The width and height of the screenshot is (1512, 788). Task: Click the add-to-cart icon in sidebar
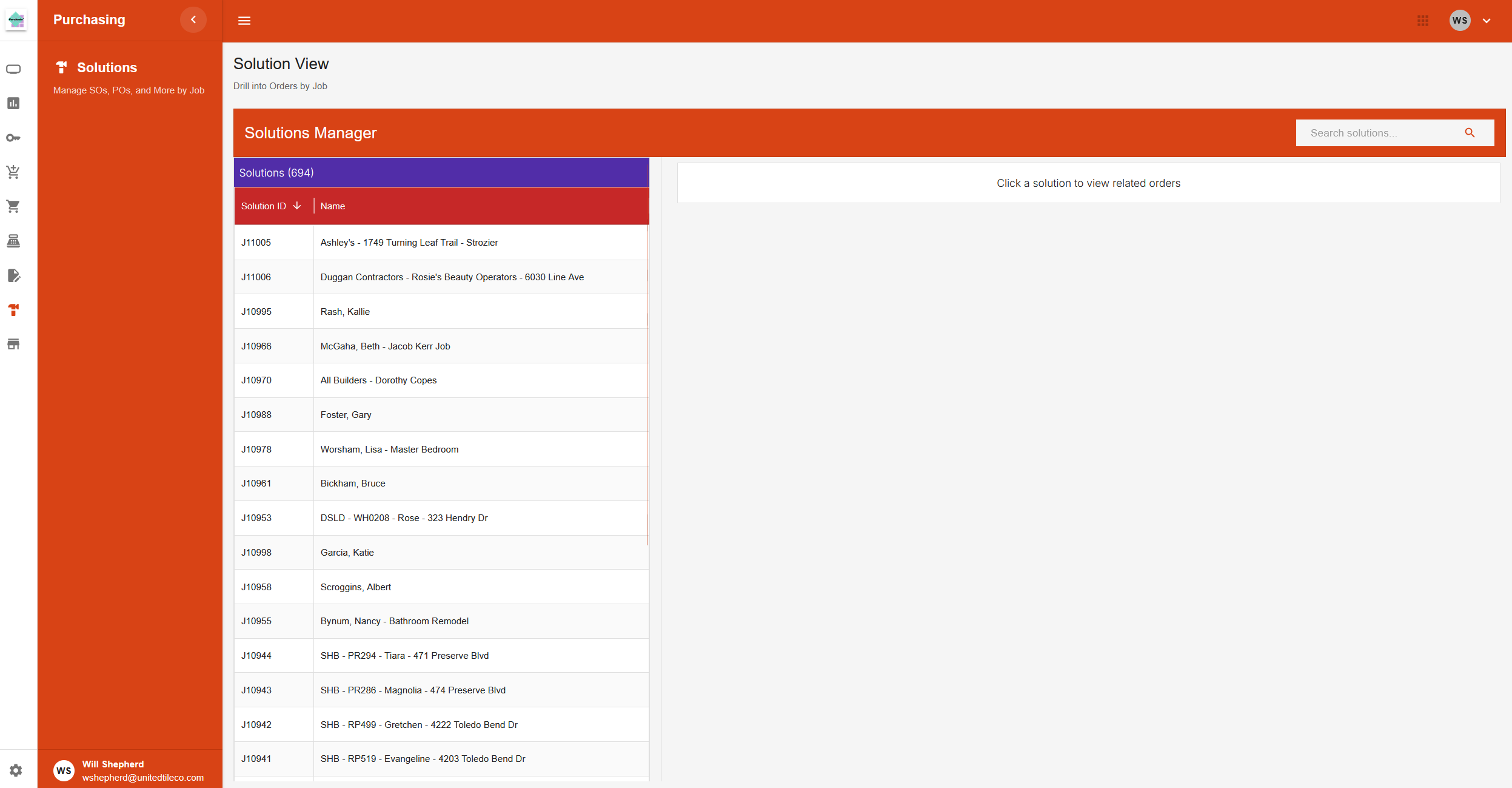[13, 172]
